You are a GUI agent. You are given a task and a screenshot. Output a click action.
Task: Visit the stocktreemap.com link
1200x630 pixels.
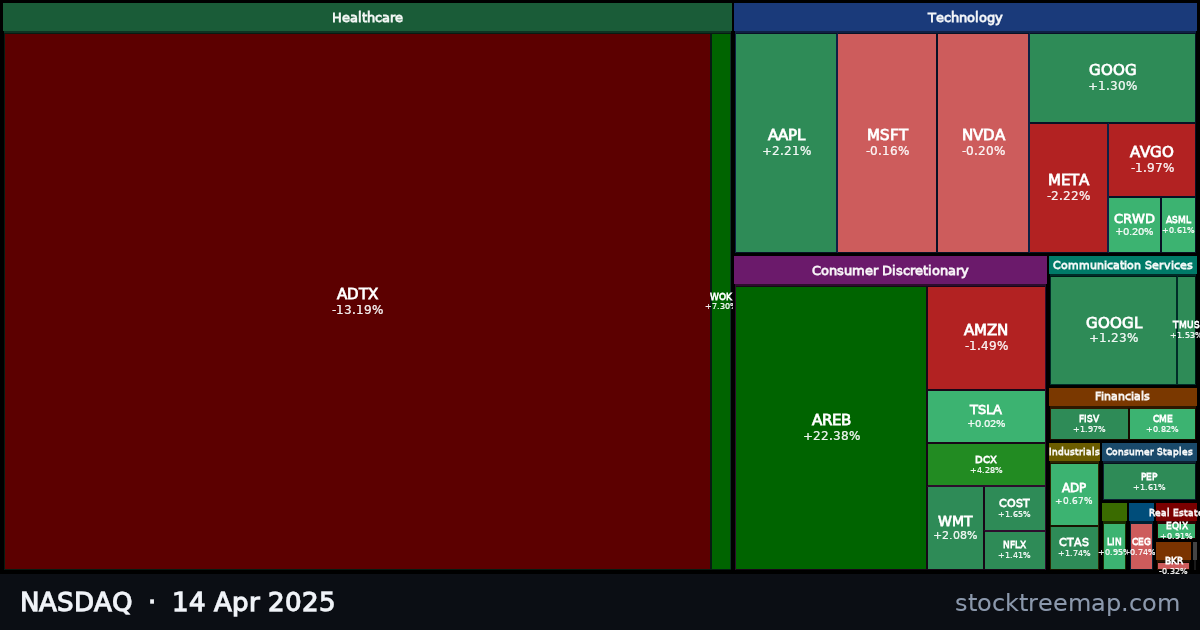[x=1067, y=603]
